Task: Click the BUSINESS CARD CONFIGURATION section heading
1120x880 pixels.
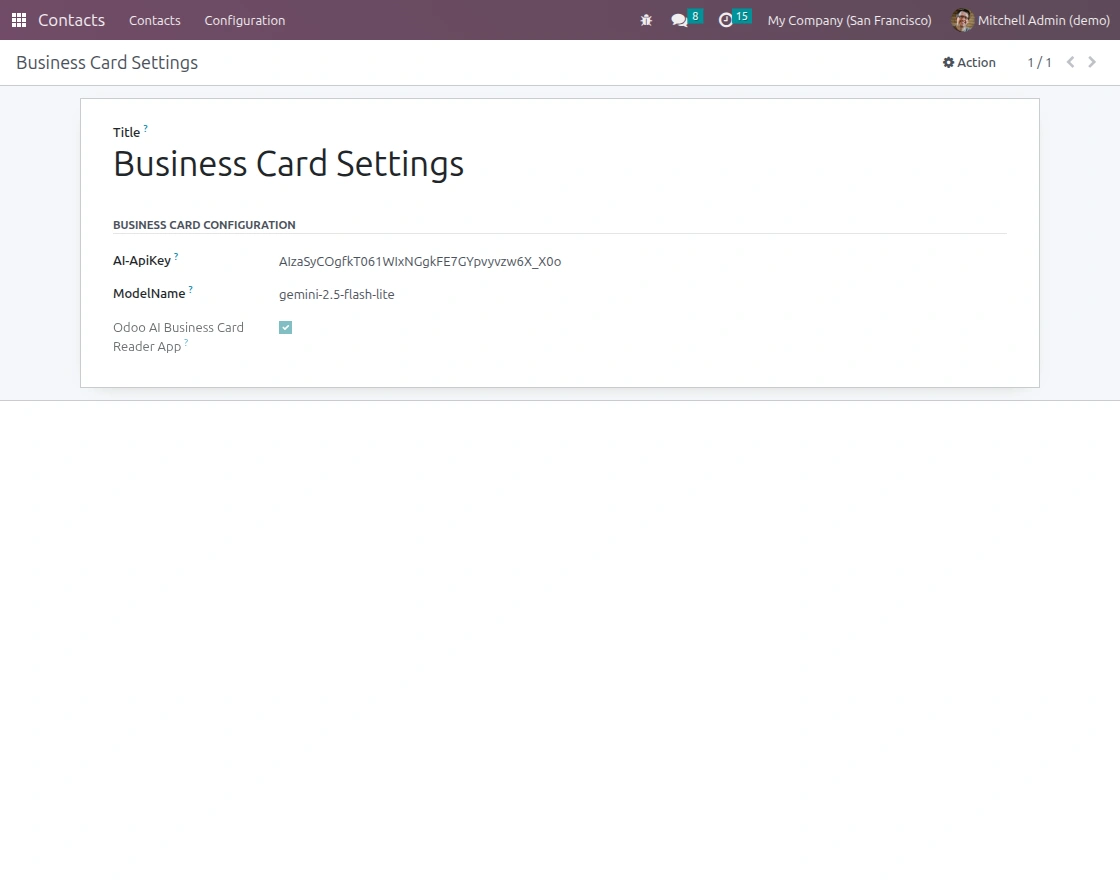Action: click(204, 225)
